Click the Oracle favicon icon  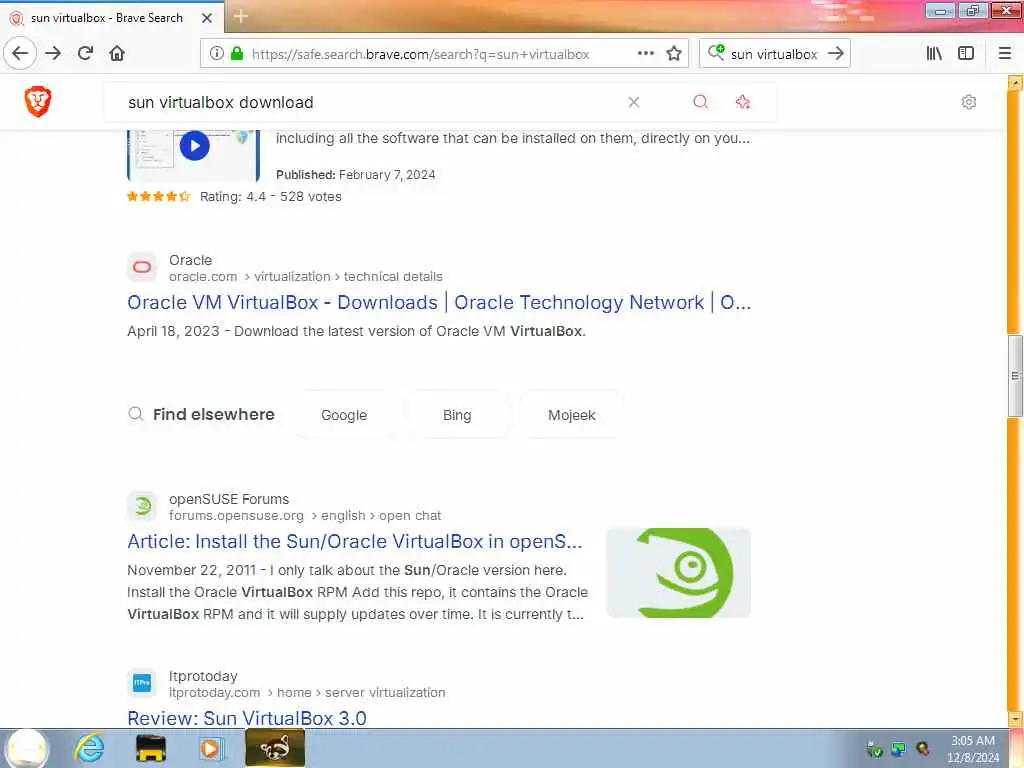[x=142, y=267]
